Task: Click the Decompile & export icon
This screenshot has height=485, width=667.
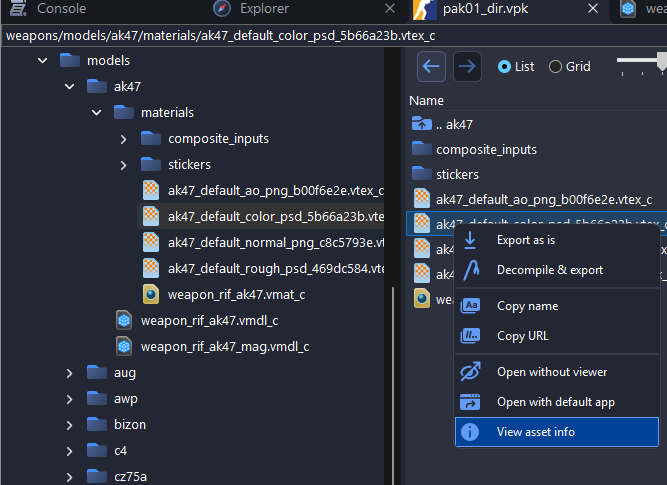Action: (471, 270)
